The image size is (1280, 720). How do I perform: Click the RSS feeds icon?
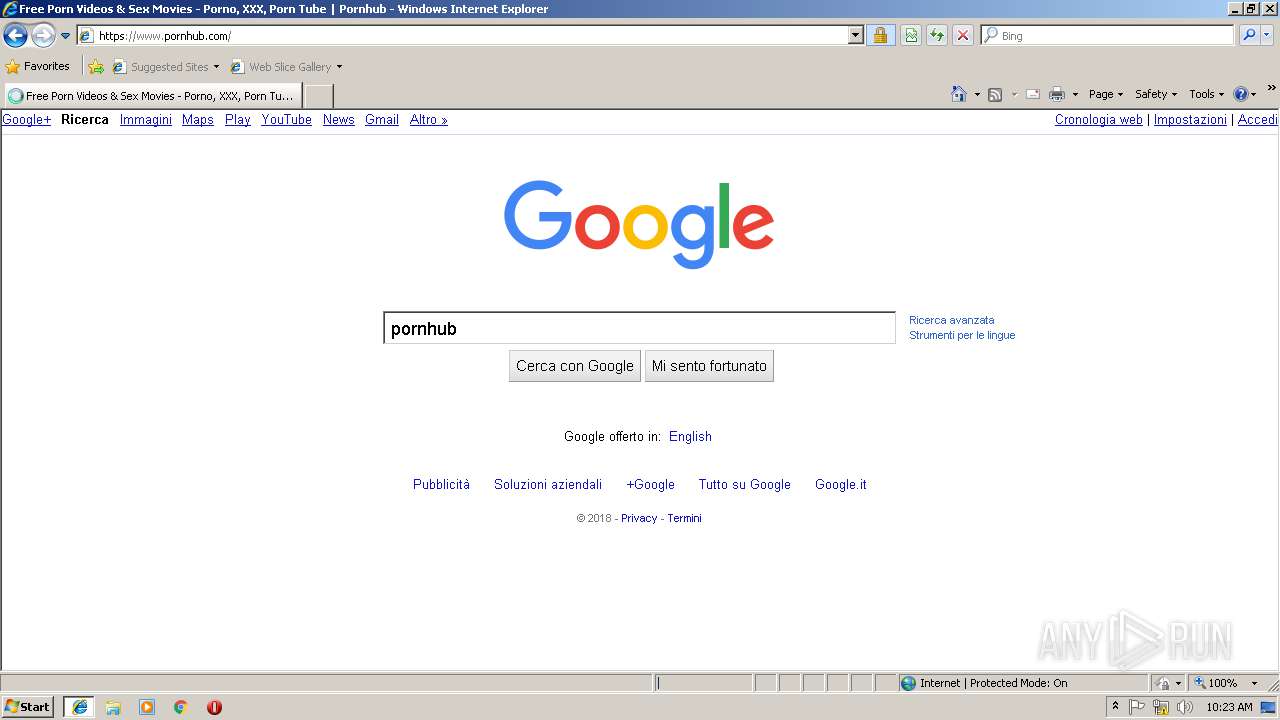point(995,94)
